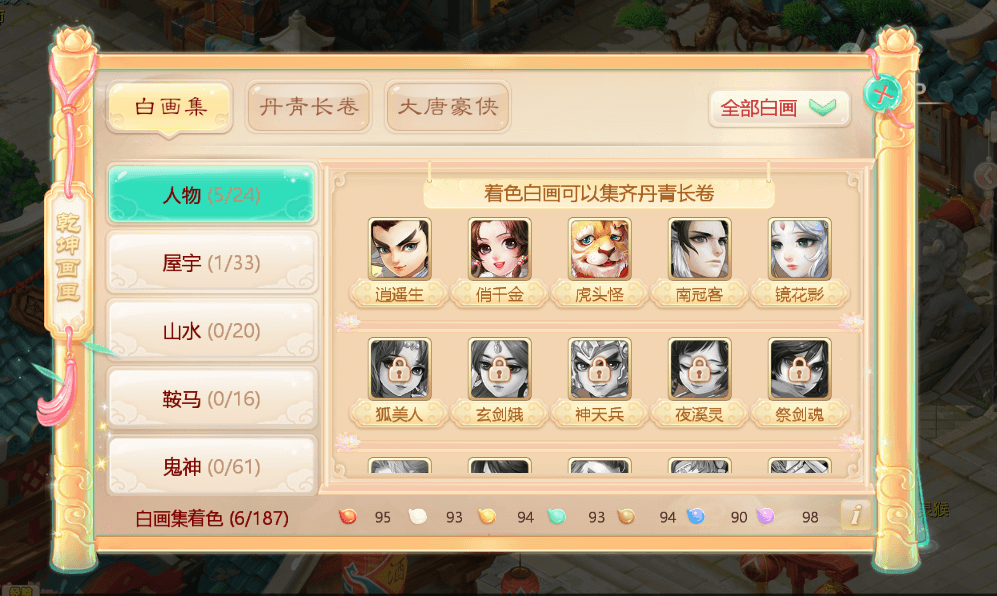Switch to the 丹青长卷 tab
This screenshot has width=997, height=596.
click(x=309, y=106)
